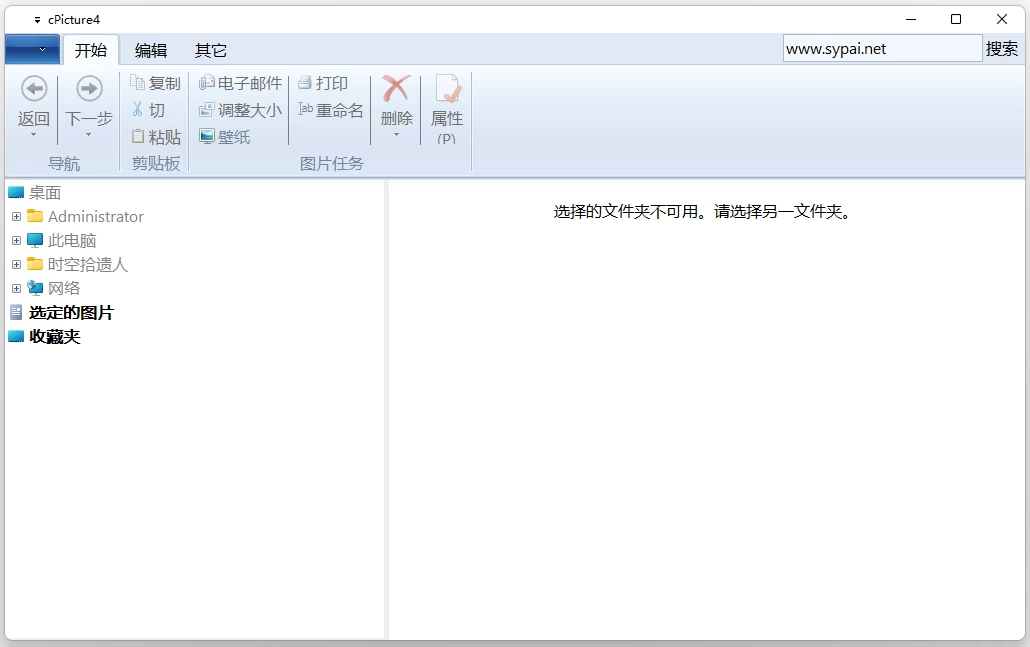The width and height of the screenshot is (1030, 647).
Task: Expand the Administrator tree node
Action: pos(16,216)
